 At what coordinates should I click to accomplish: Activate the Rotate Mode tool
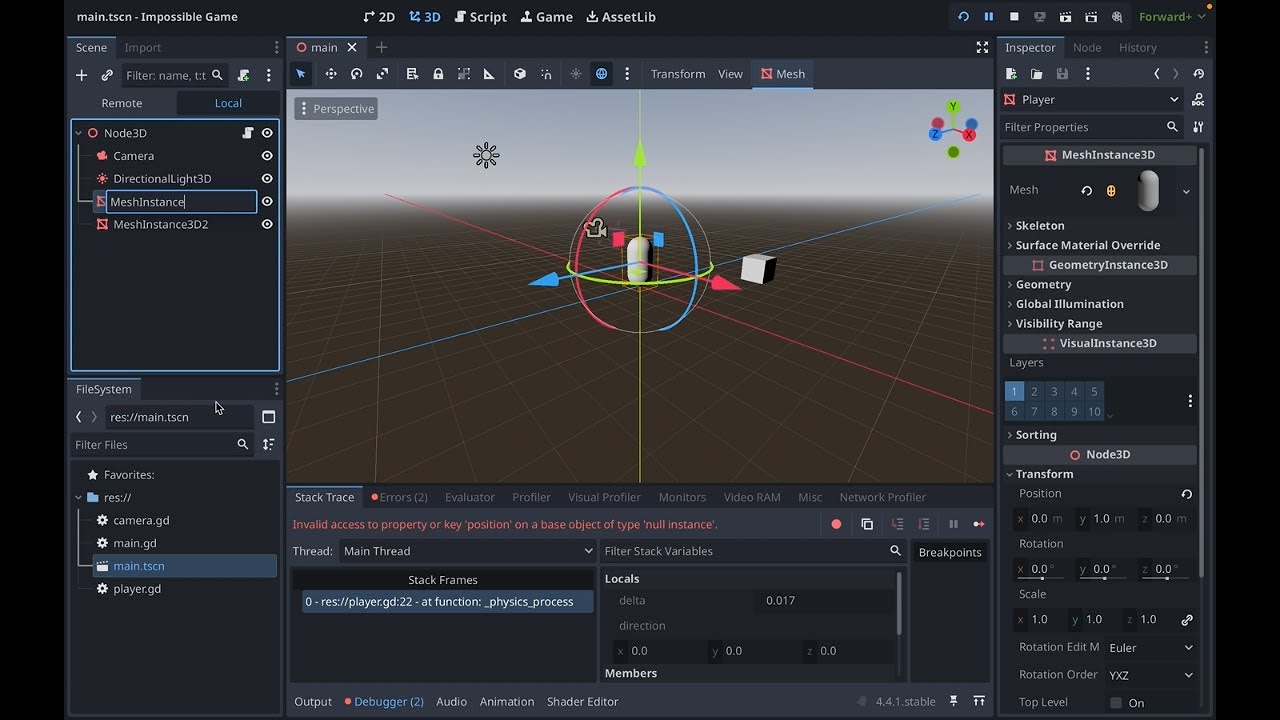[356, 74]
